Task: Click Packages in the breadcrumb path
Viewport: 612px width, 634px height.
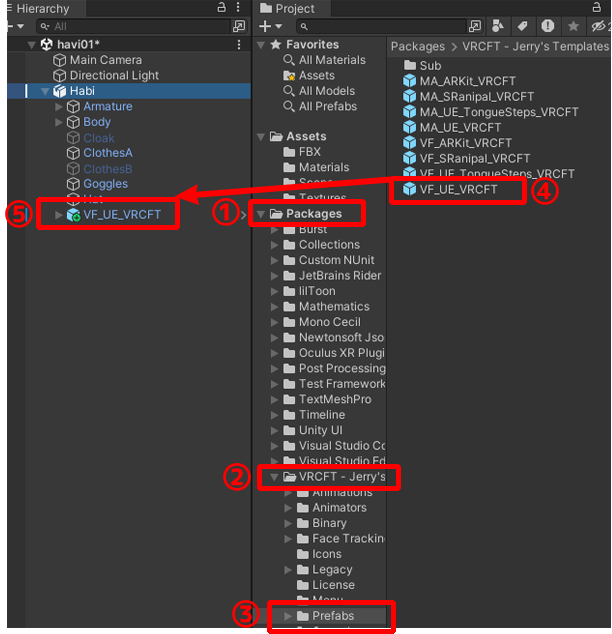Action: (418, 47)
